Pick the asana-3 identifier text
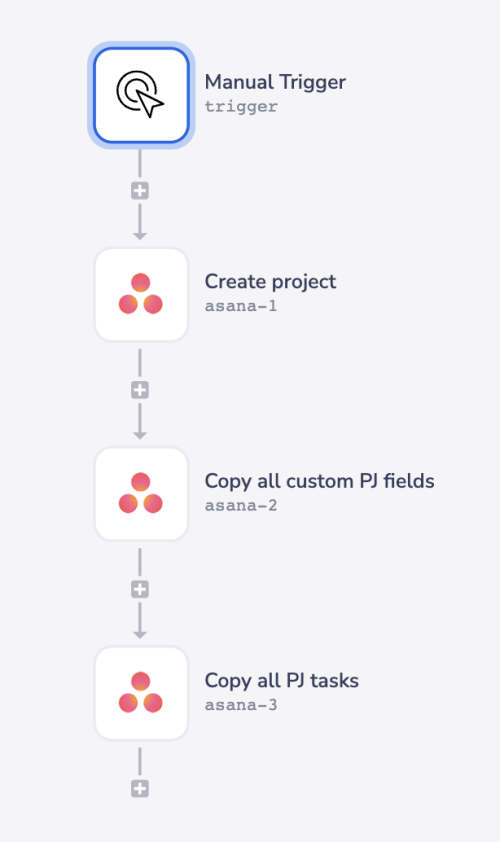 pos(241,705)
